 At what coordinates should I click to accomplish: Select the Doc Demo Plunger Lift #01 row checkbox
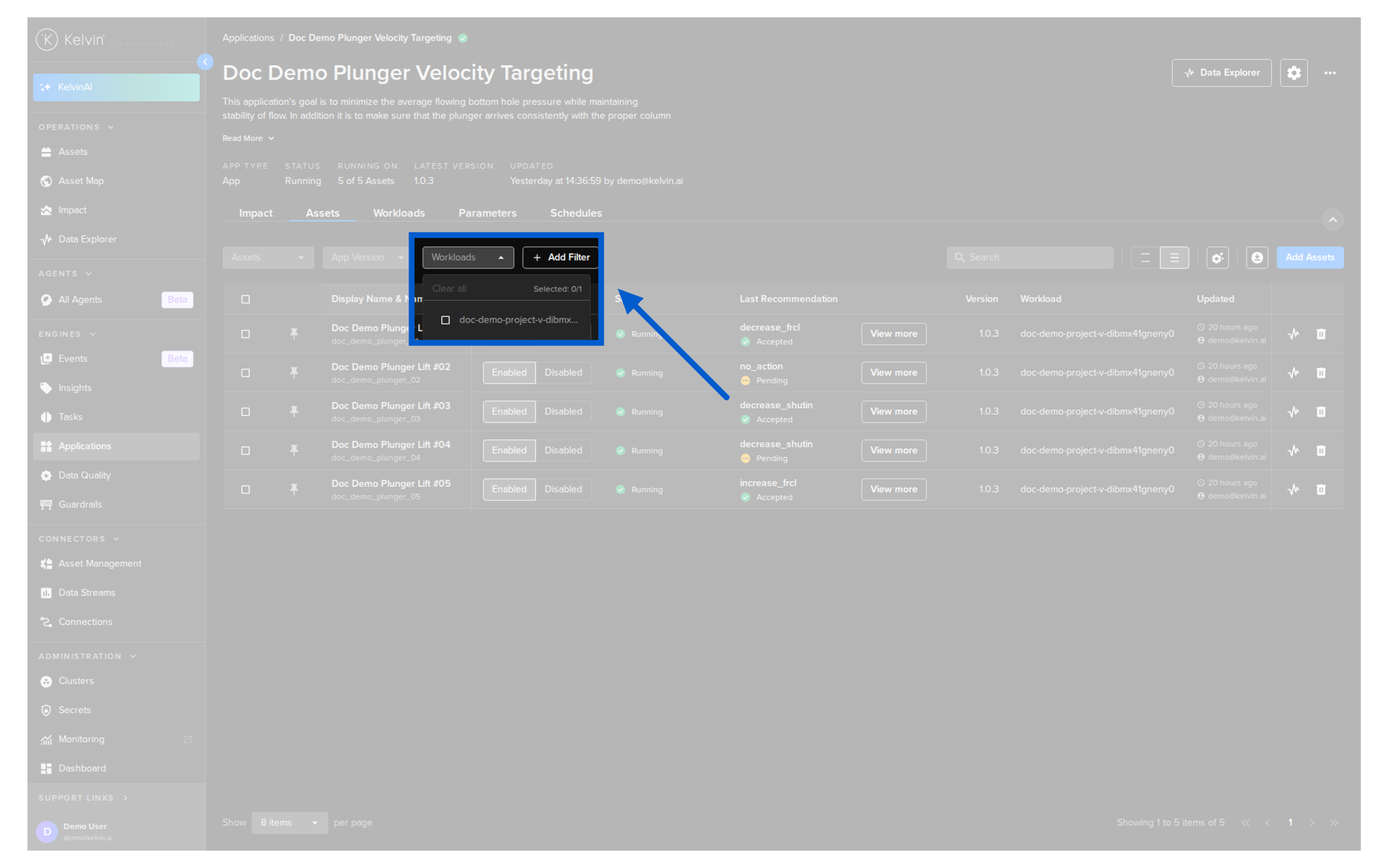click(x=245, y=334)
